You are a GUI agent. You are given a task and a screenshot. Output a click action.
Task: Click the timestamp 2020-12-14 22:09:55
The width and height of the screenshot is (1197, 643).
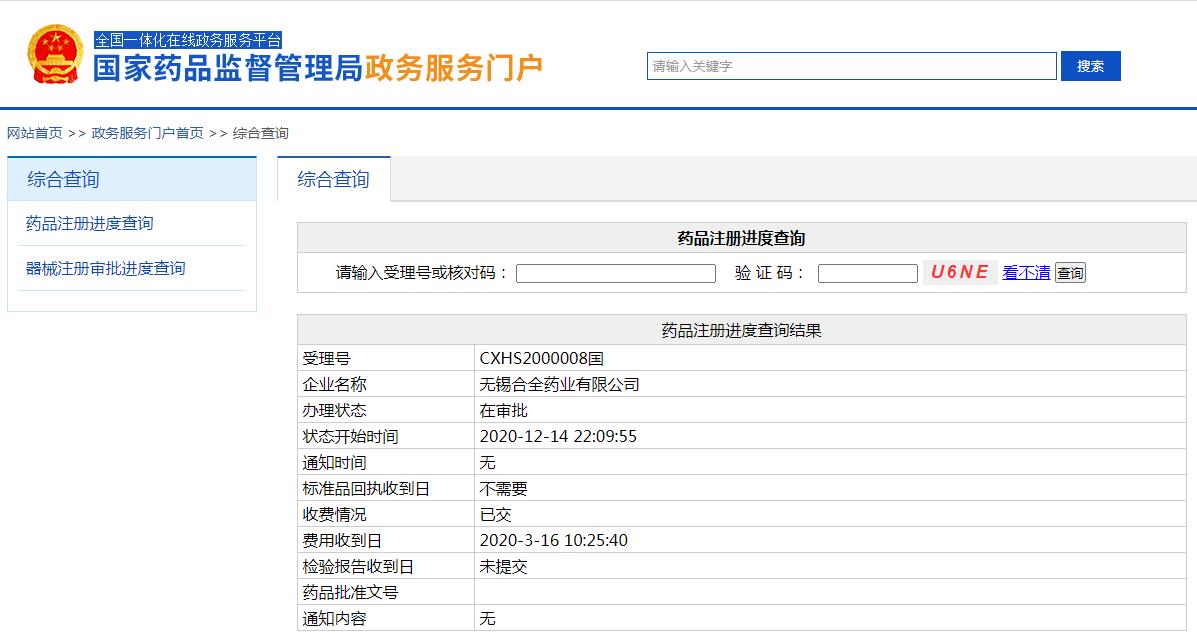tap(558, 436)
